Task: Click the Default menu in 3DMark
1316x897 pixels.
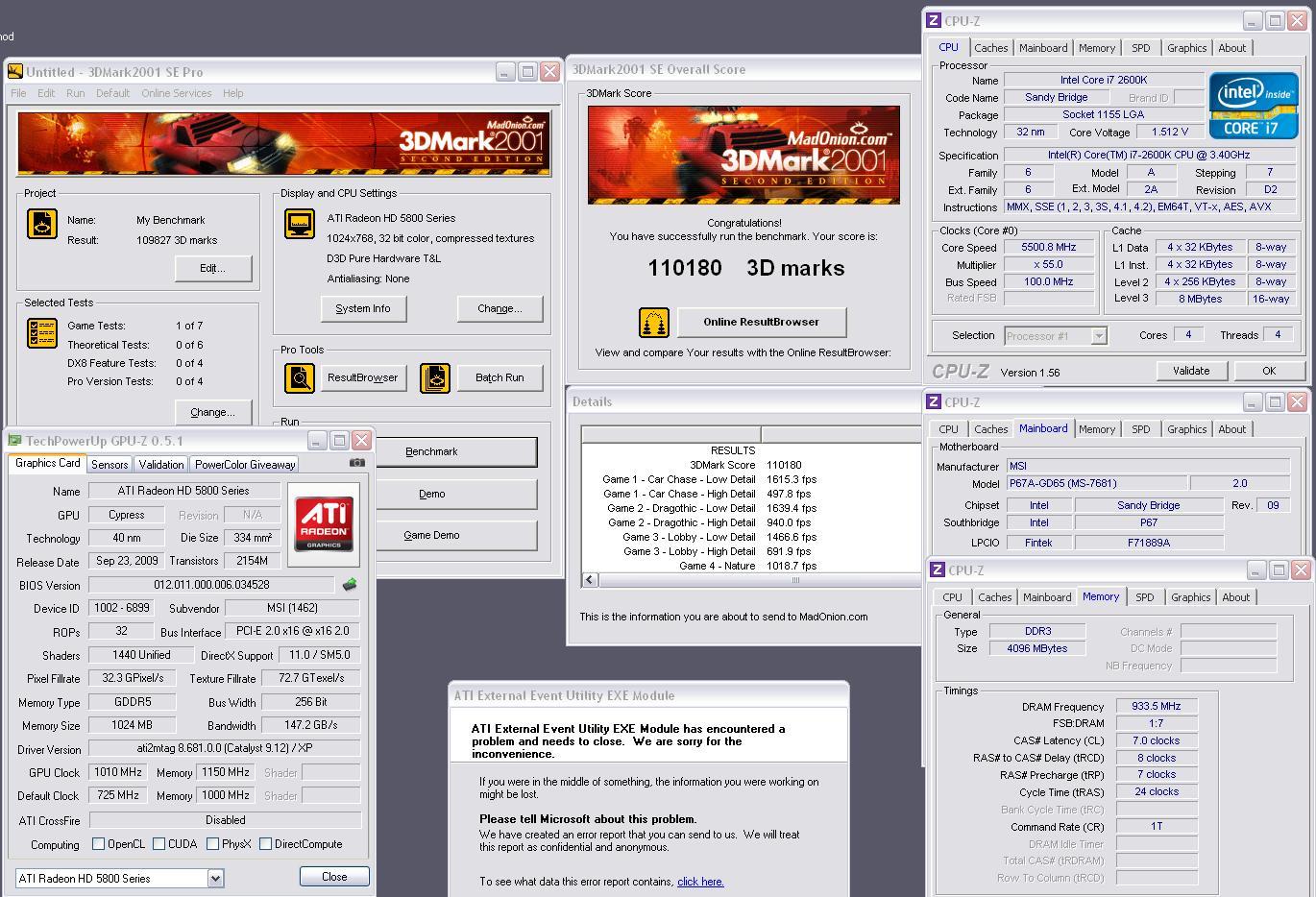Action: click(112, 93)
